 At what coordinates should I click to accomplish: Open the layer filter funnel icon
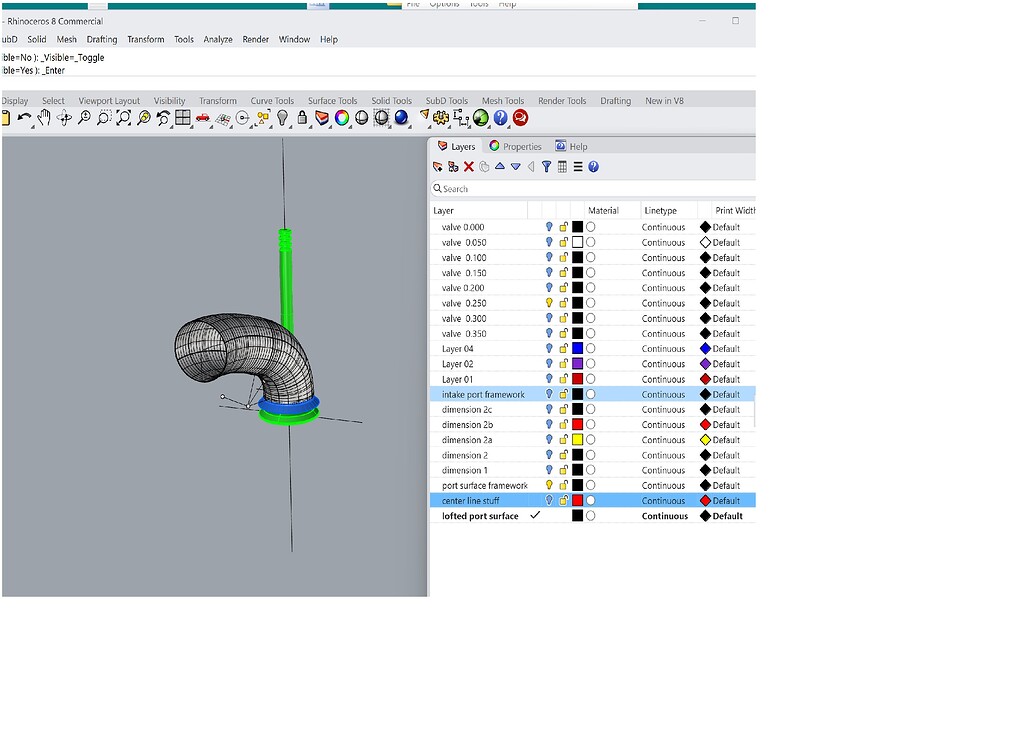tap(546, 167)
